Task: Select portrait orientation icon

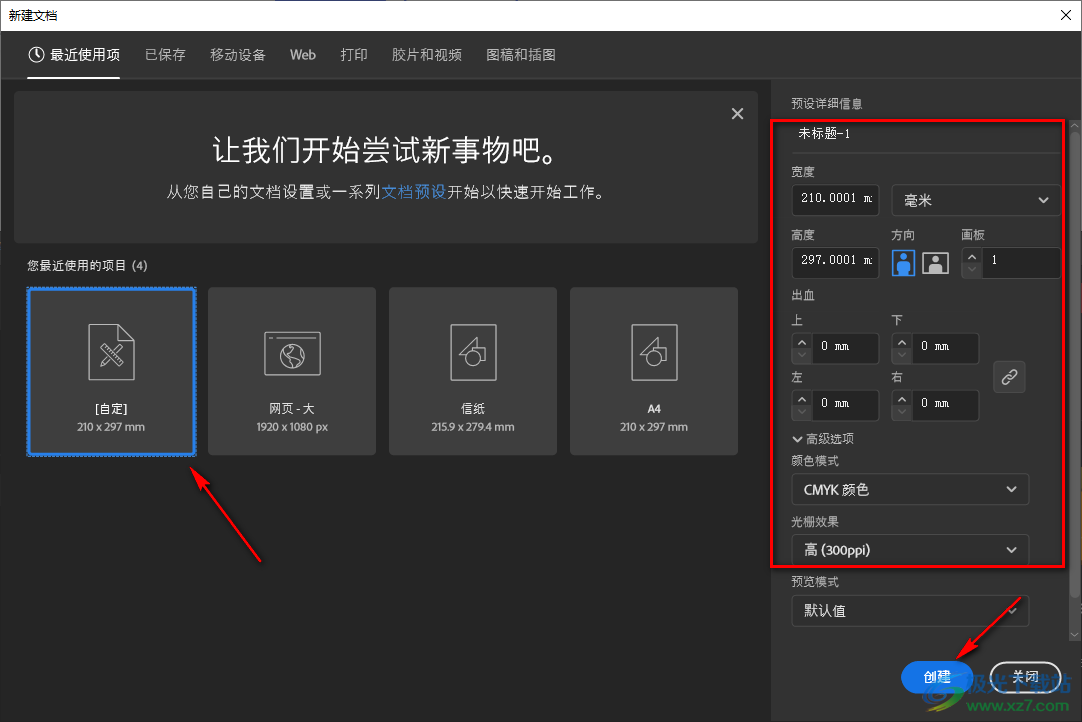Action: coord(903,263)
